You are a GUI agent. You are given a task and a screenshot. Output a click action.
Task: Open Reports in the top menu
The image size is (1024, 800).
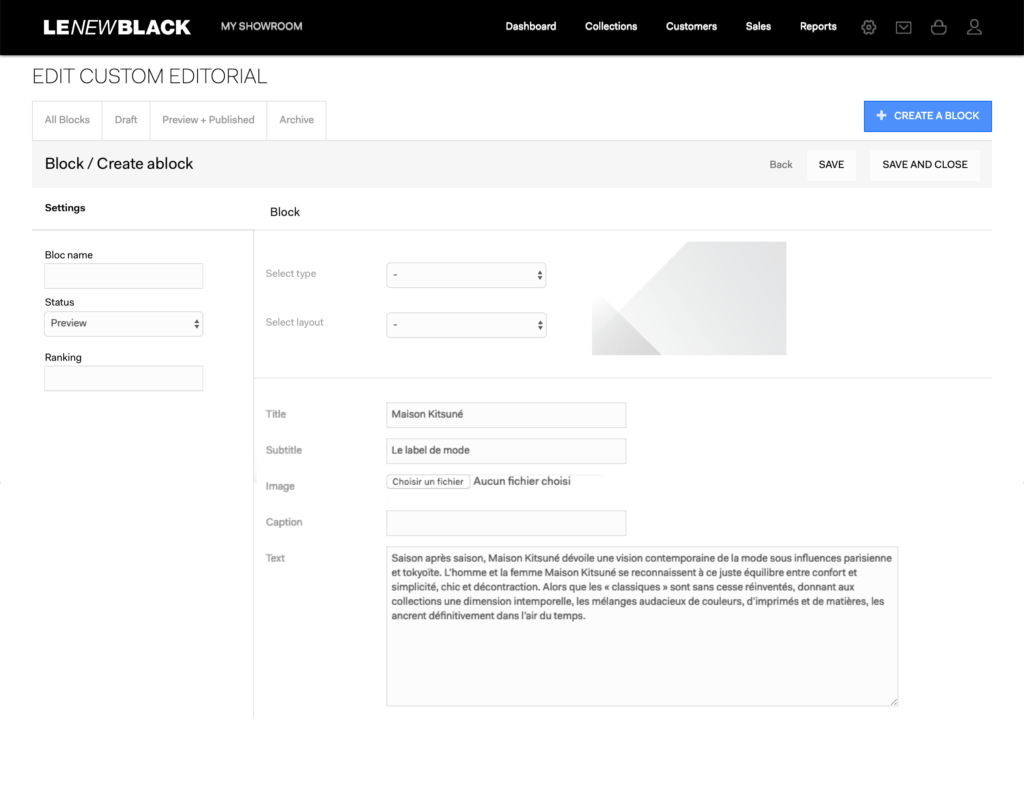click(818, 27)
